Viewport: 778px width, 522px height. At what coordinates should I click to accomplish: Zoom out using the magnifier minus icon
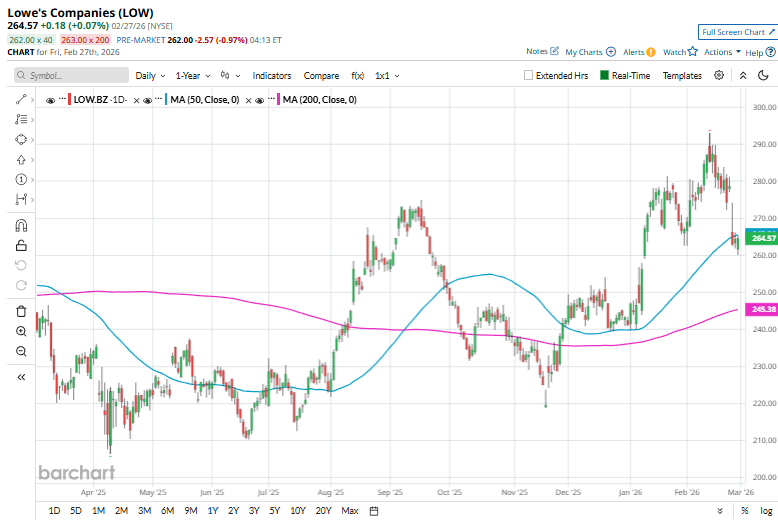[x=21, y=351]
